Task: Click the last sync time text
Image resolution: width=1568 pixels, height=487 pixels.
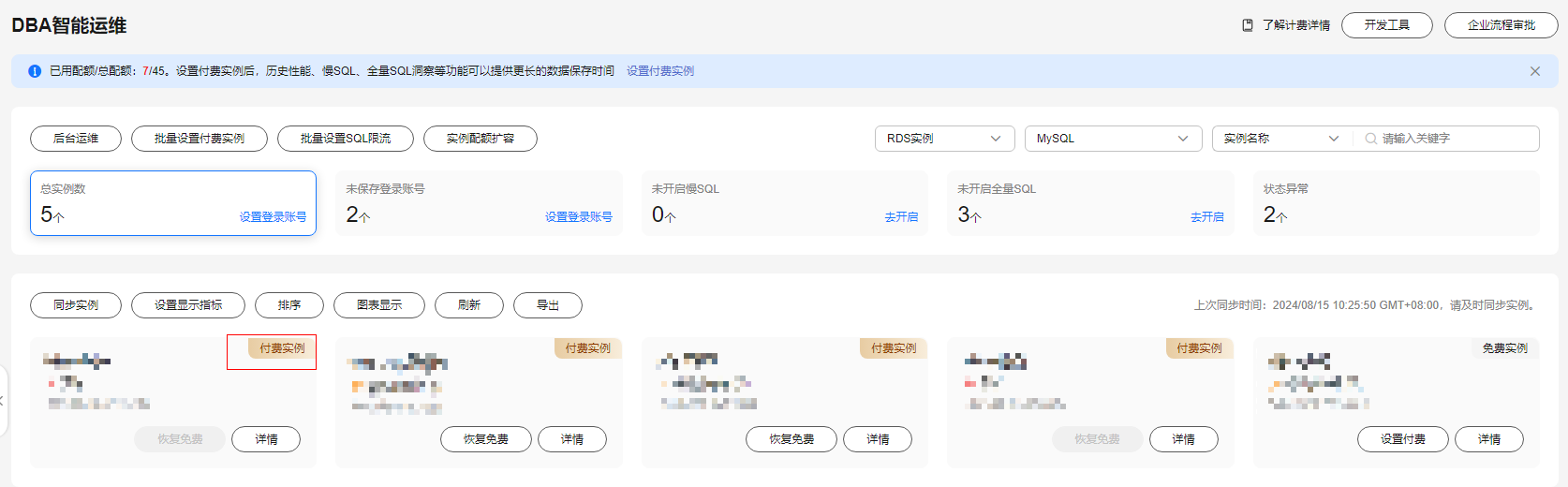Action: point(1367,305)
